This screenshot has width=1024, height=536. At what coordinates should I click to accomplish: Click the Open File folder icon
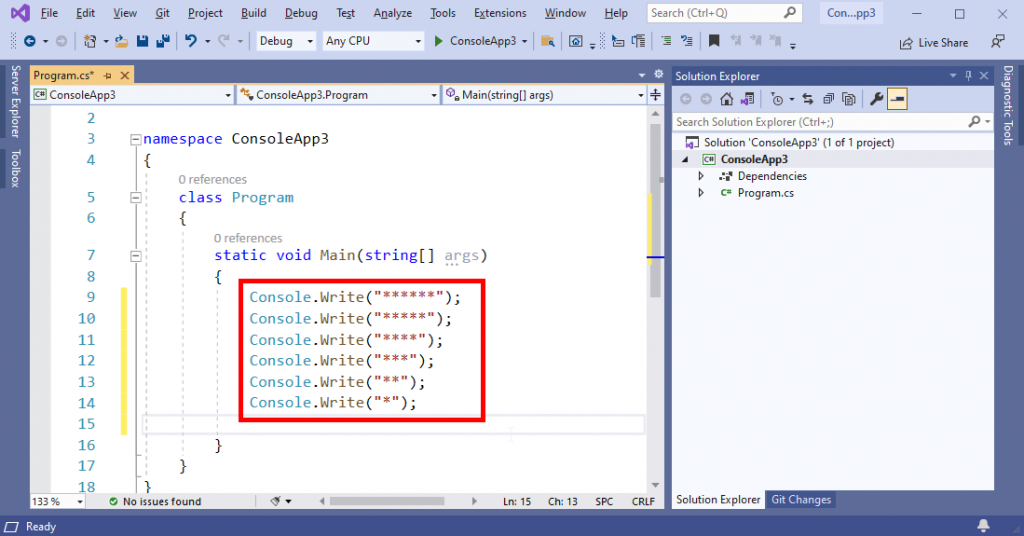pyautogui.click(x=121, y=41)
